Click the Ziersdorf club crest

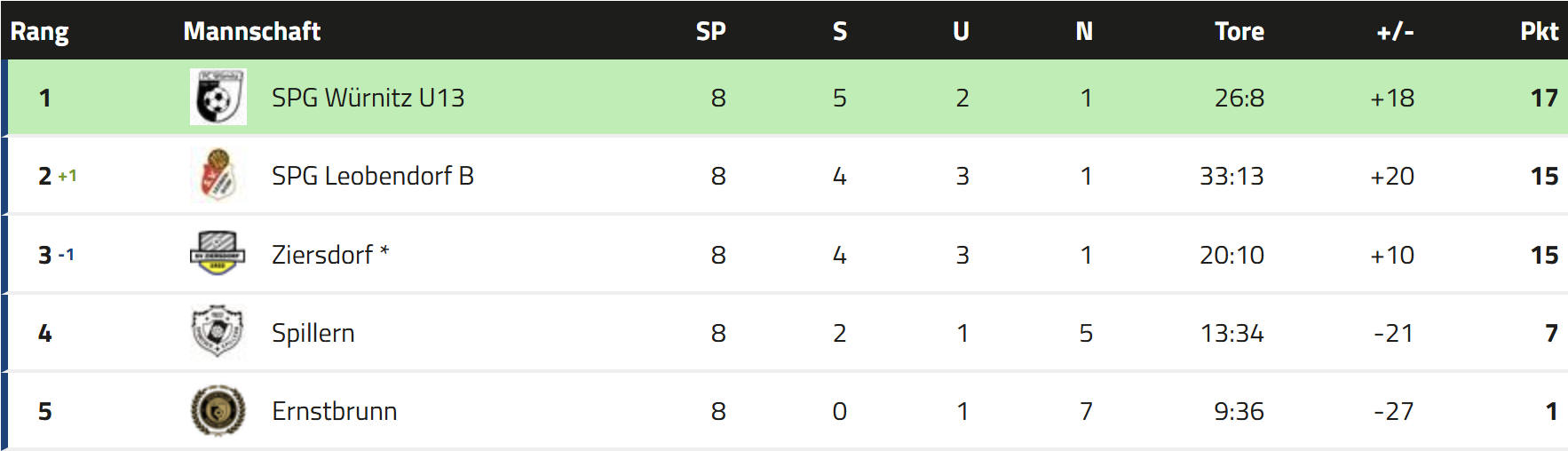click(x=218, y=254)
